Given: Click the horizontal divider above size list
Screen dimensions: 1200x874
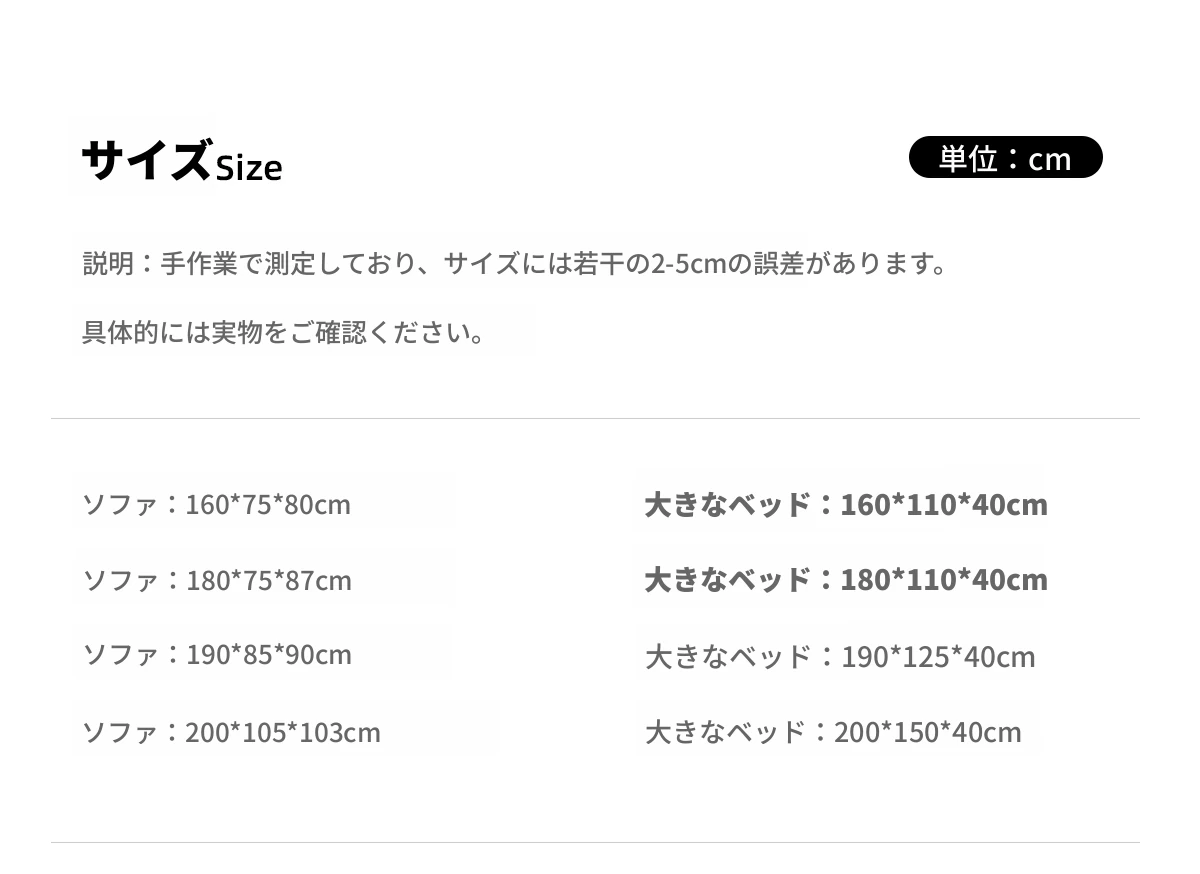Looking at the screenshot, I should pos(595,418).
